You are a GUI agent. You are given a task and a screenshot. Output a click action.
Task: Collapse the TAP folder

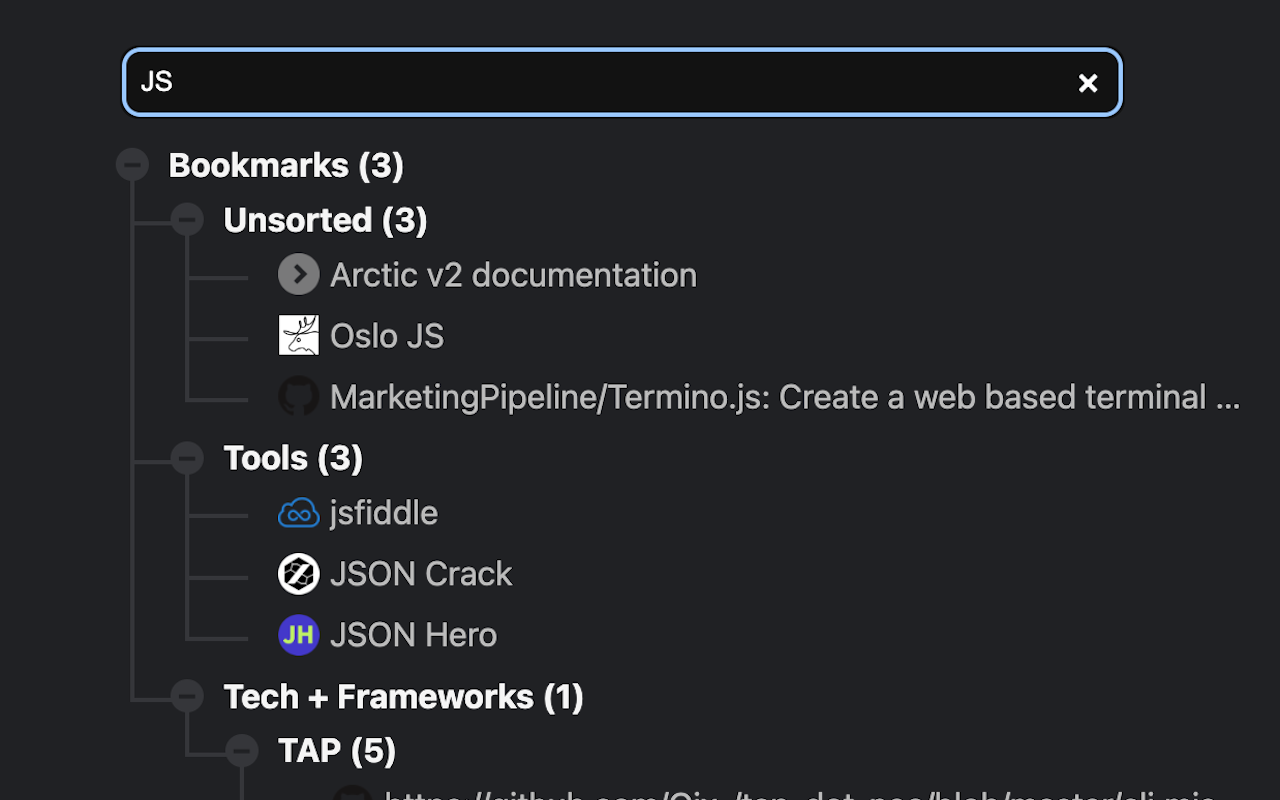coord(242,750)
